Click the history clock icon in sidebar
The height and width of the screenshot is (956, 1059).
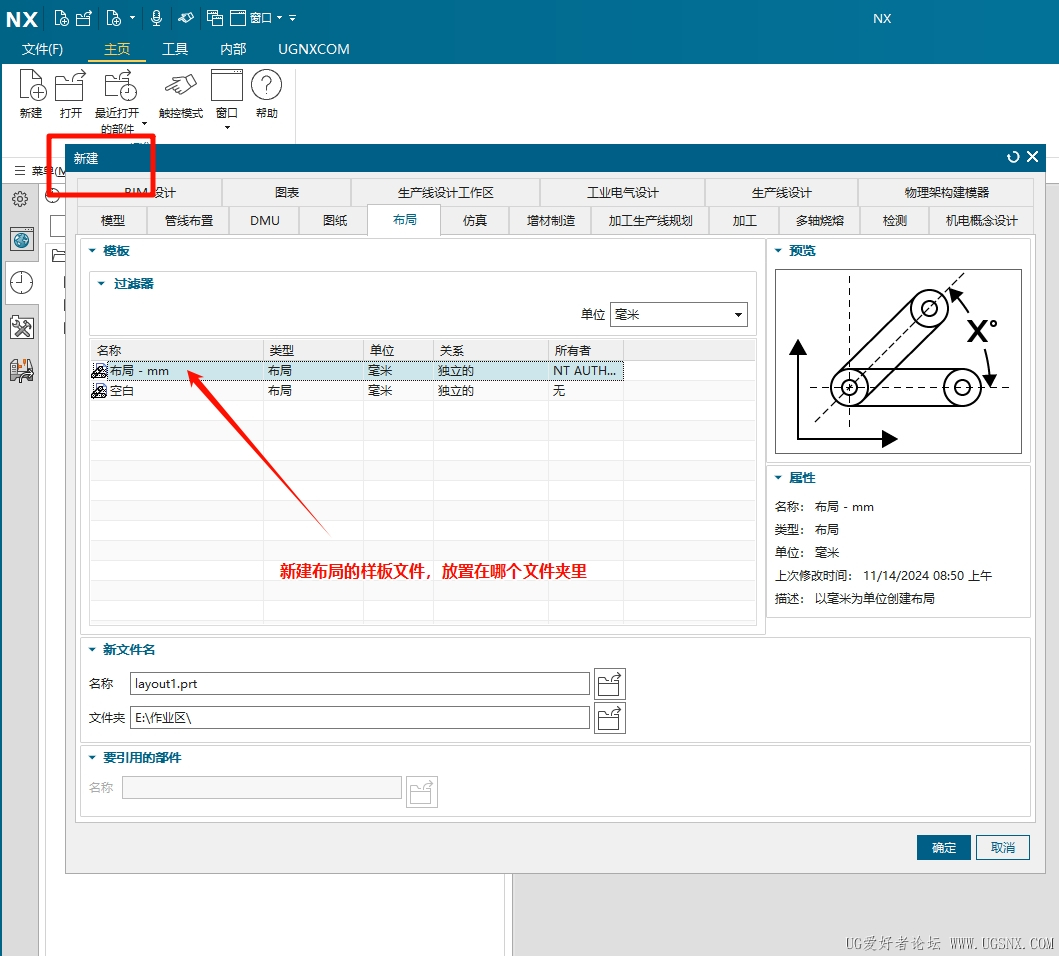[x=21, y=283]
